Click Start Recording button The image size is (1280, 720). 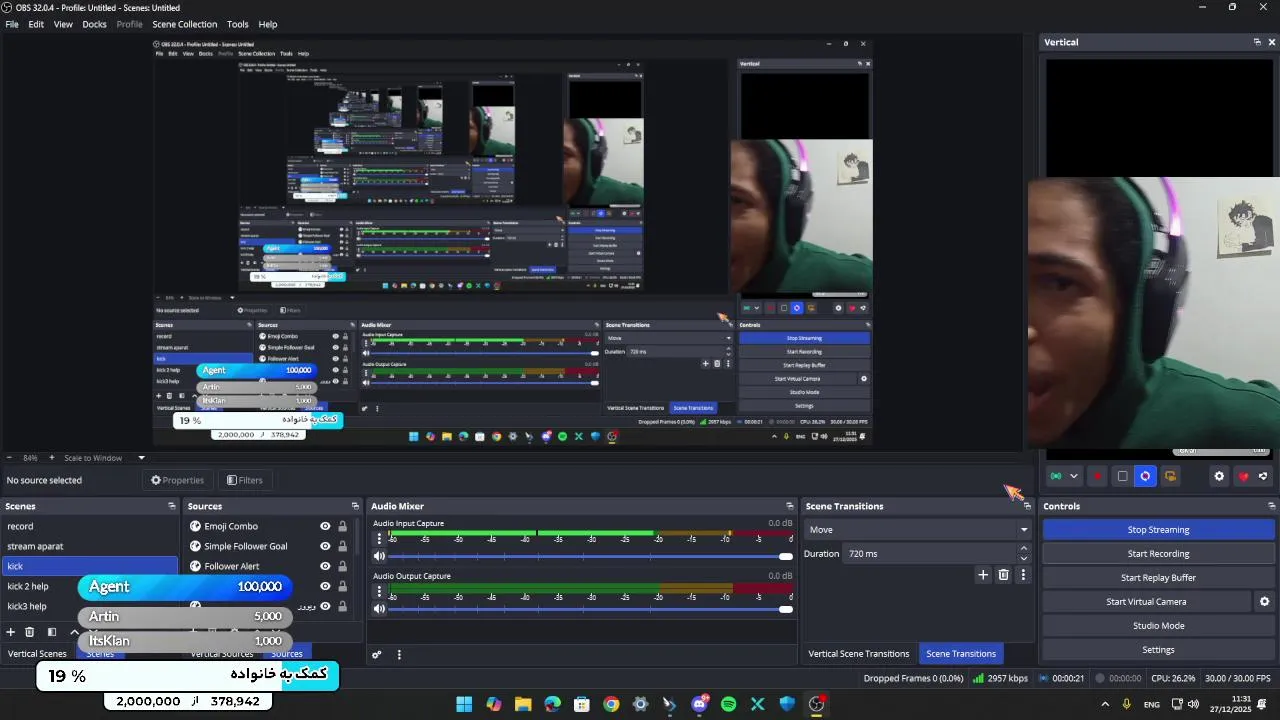[x=1158, y=554]
